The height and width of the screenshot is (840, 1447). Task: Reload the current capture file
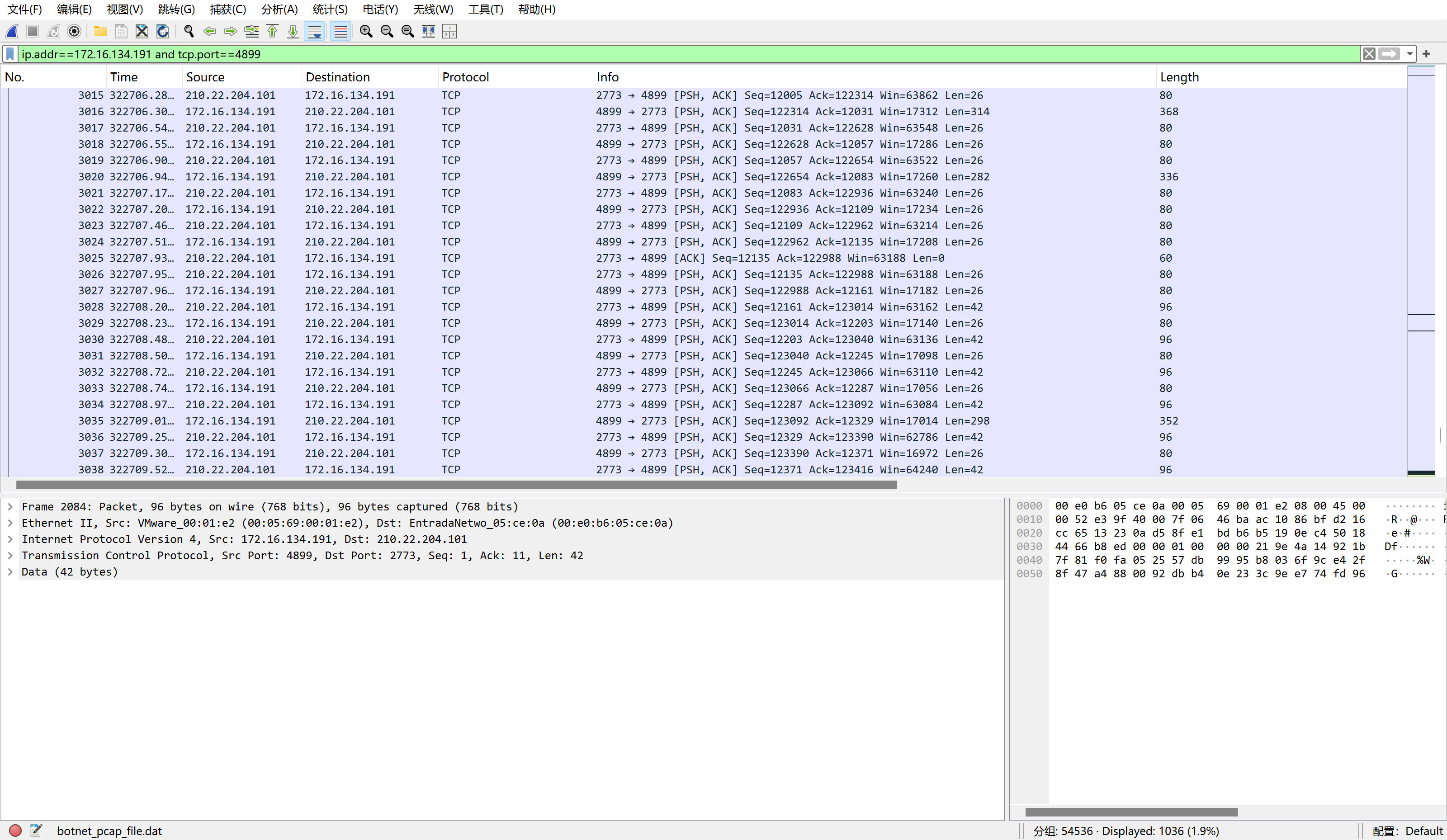[163, 32]
